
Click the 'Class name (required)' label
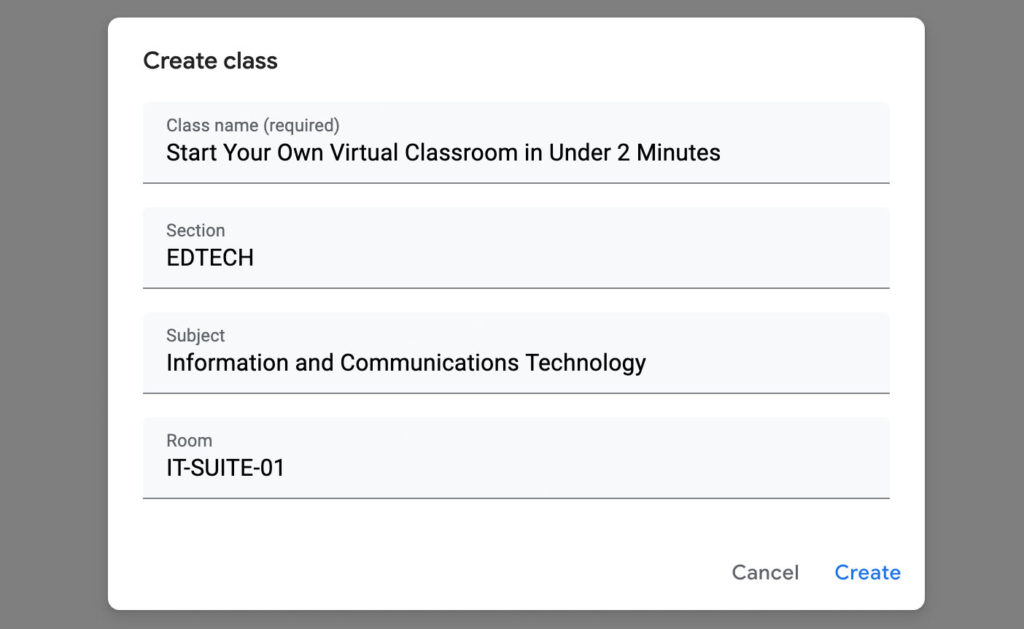[x=251, y=125]
